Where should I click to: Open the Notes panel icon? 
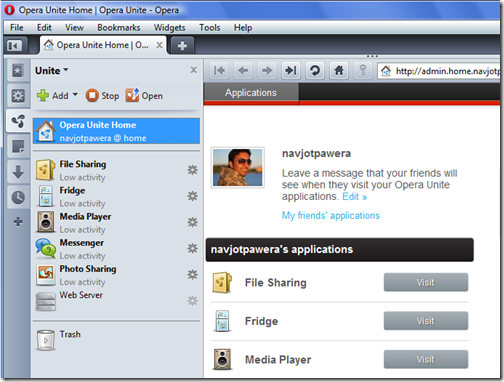point(18,146)
